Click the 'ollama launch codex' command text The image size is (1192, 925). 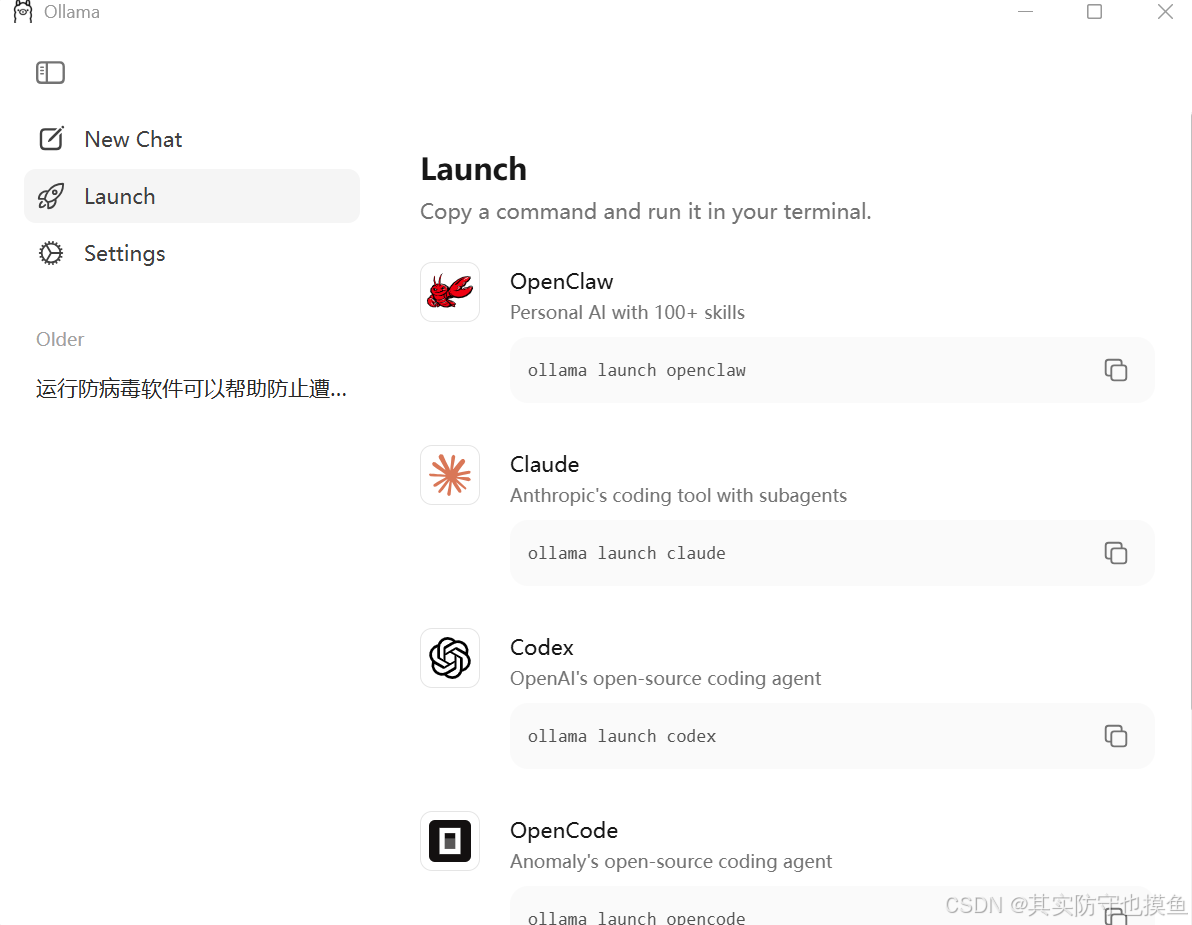[622, 737]
